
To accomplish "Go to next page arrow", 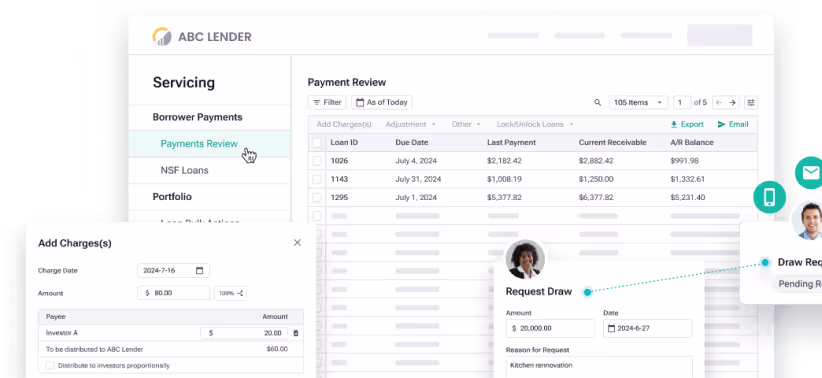I will click(x=732, y=103).
